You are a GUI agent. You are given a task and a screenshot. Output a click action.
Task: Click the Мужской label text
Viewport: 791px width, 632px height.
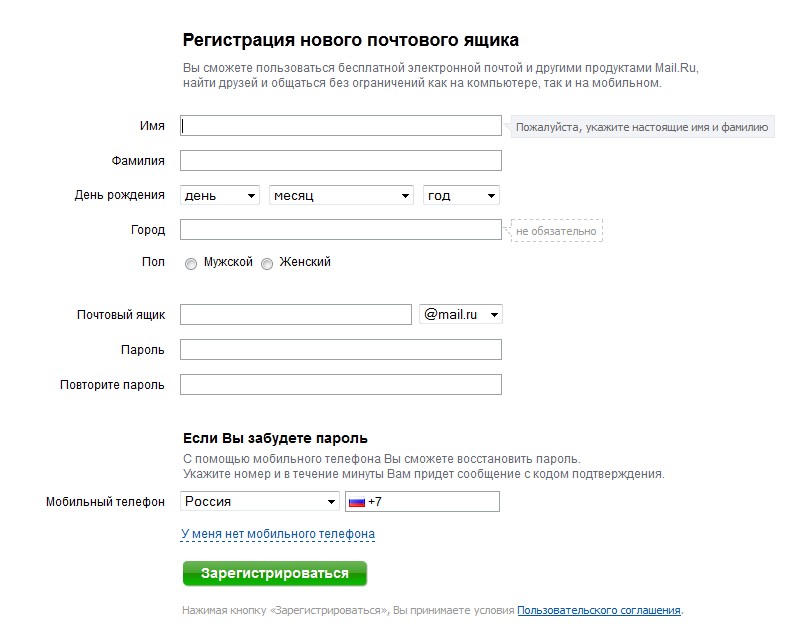tap(228, 262)
